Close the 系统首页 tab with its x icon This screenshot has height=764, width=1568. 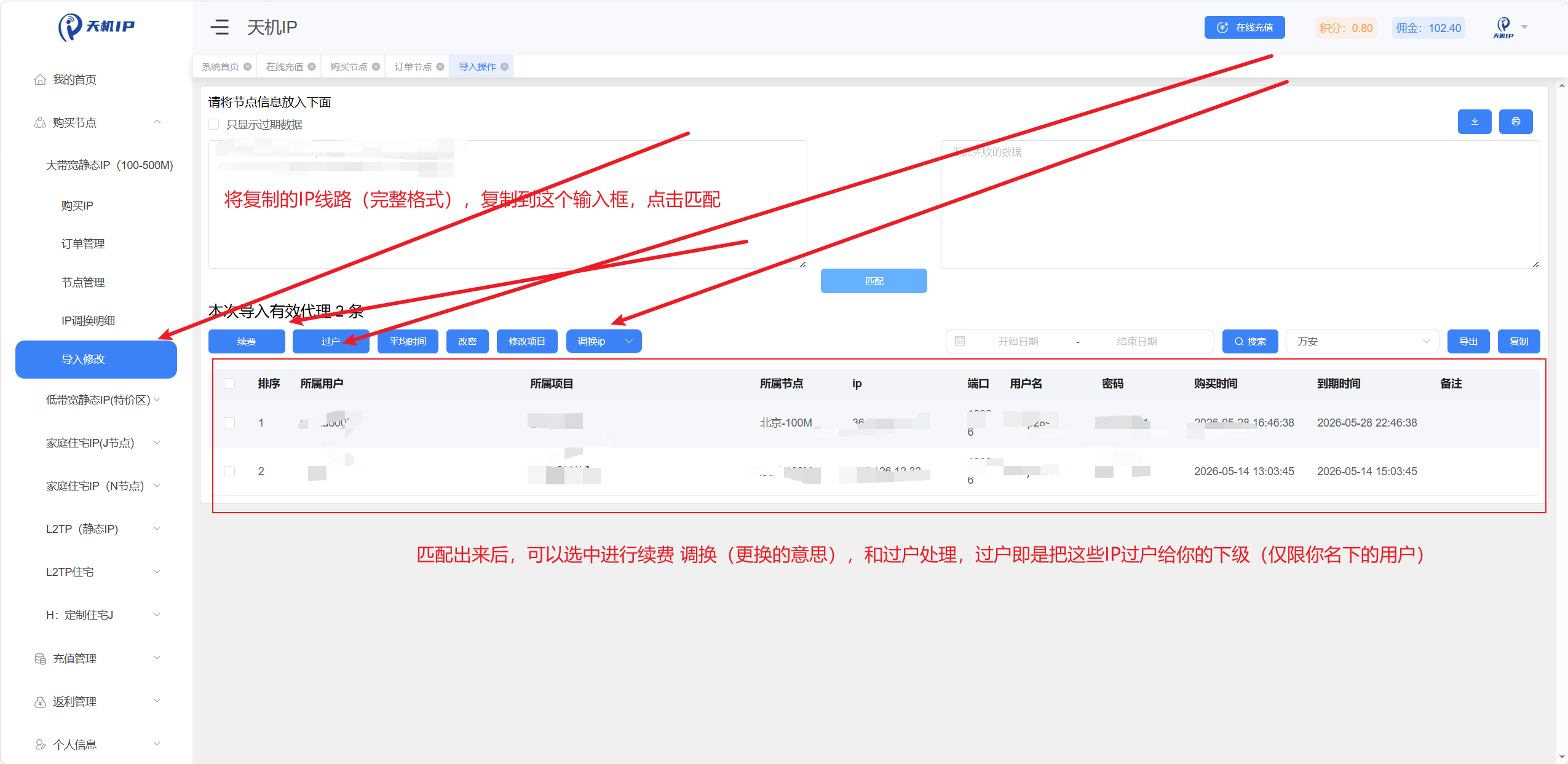pos(247,67)
